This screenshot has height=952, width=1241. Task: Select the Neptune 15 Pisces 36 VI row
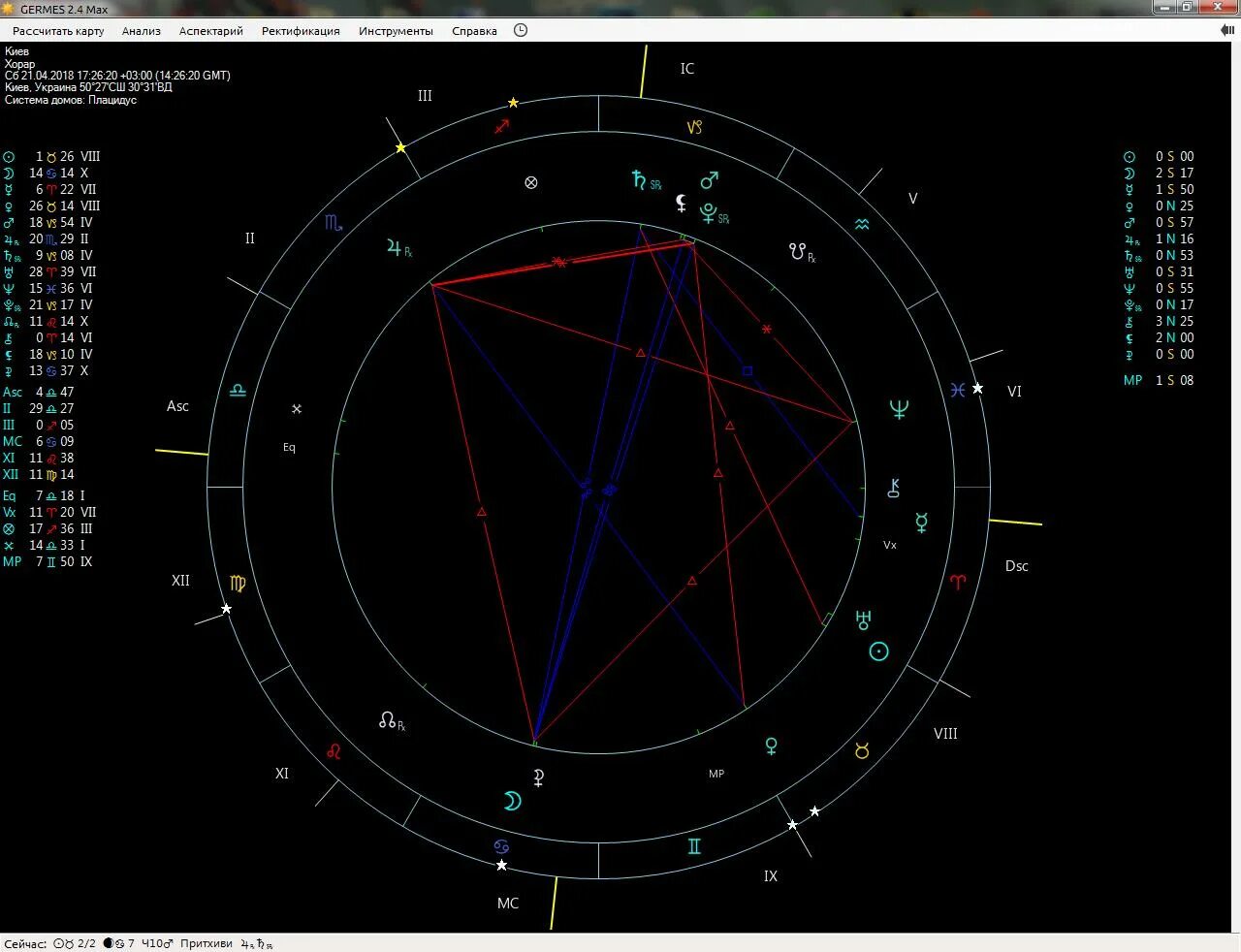[48, 289]
